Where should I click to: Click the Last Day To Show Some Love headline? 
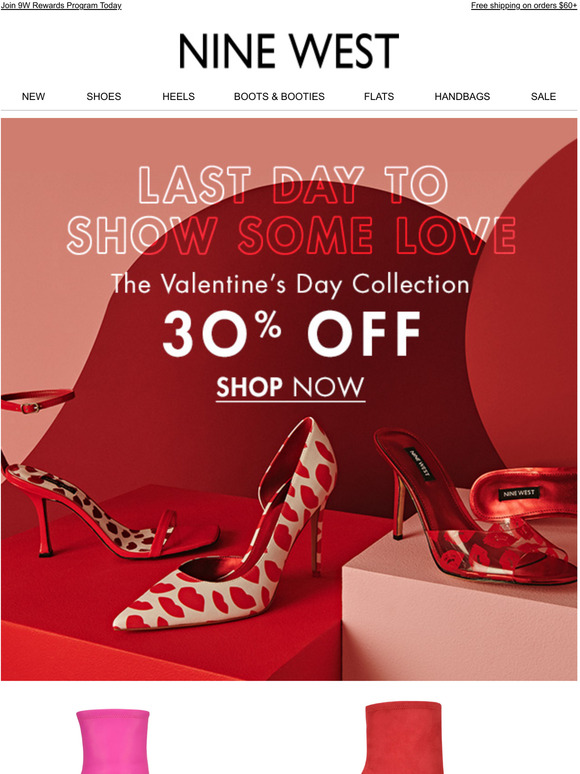pos(292,210)
